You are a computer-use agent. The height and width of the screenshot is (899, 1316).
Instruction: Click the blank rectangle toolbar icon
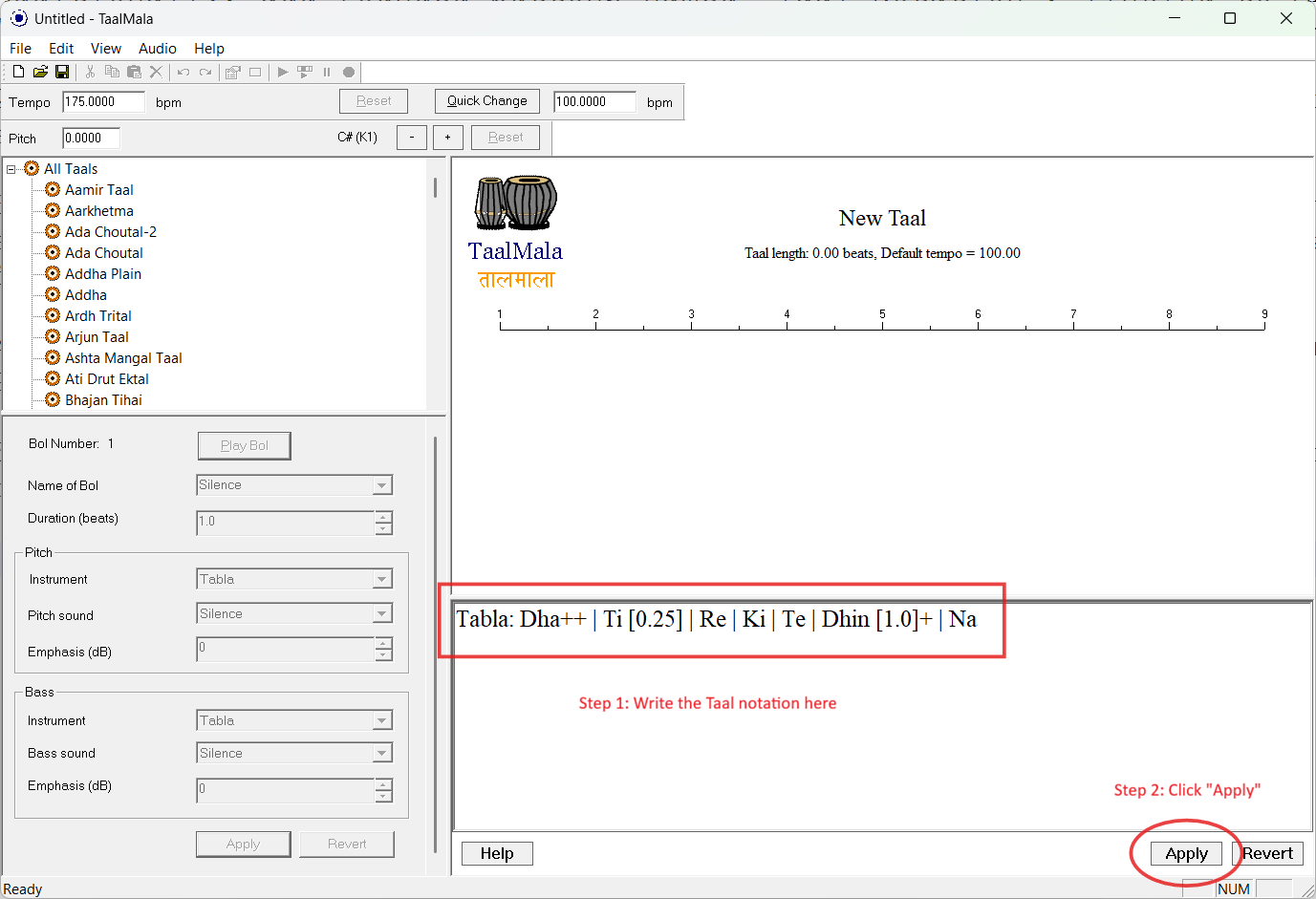pos(255,72)
